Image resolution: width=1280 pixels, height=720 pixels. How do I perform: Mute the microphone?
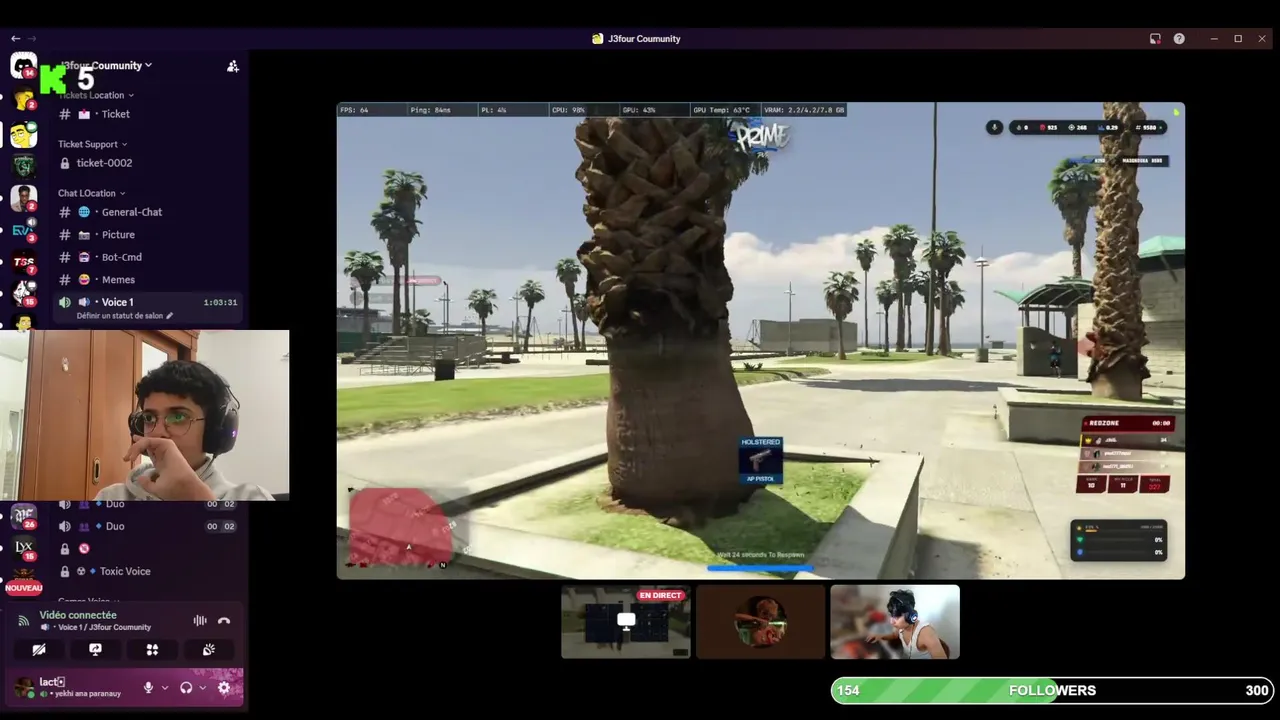pyautogui.click(x=148, y=688)
